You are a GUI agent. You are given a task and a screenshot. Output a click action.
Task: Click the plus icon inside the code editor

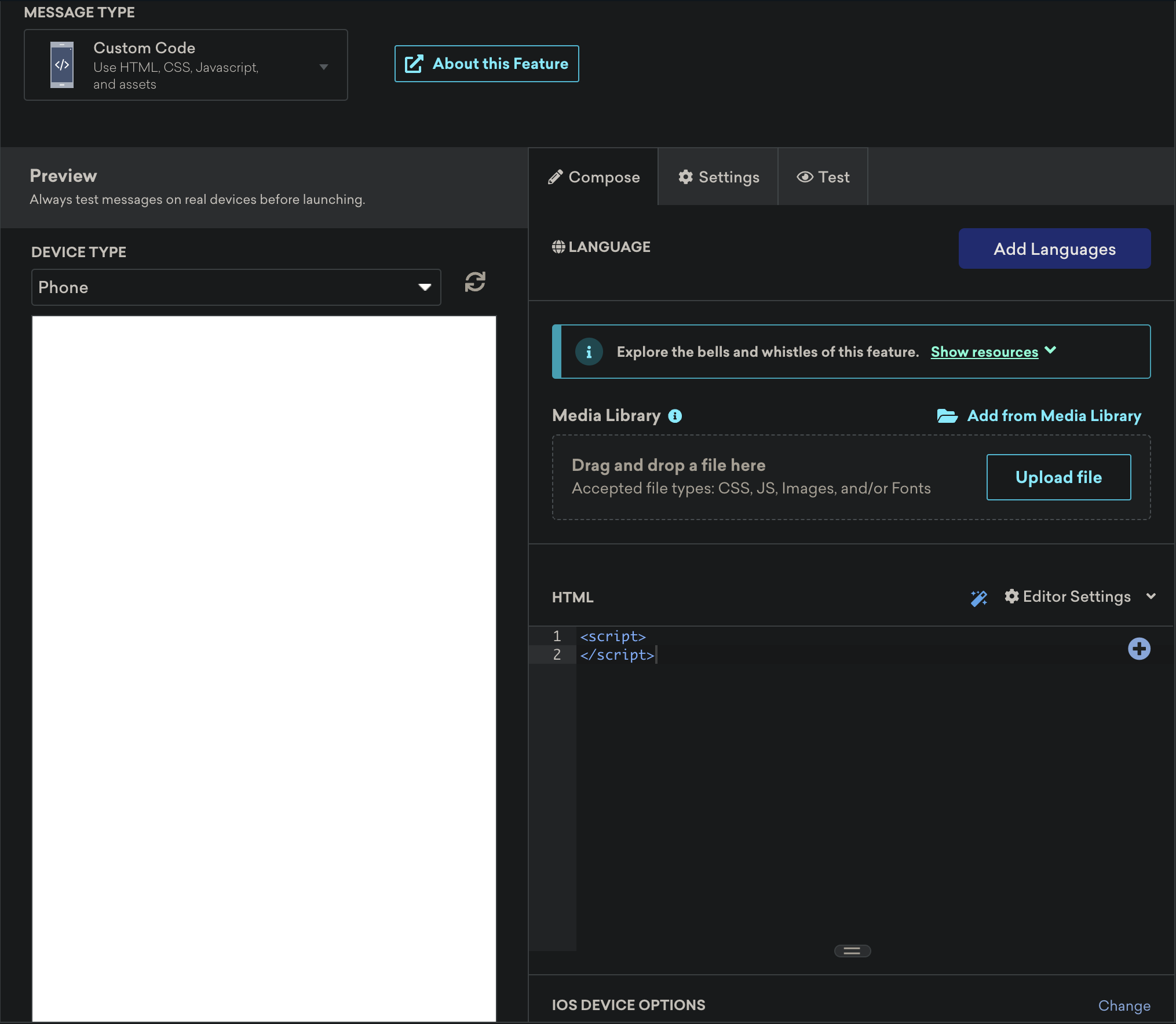1139,649
